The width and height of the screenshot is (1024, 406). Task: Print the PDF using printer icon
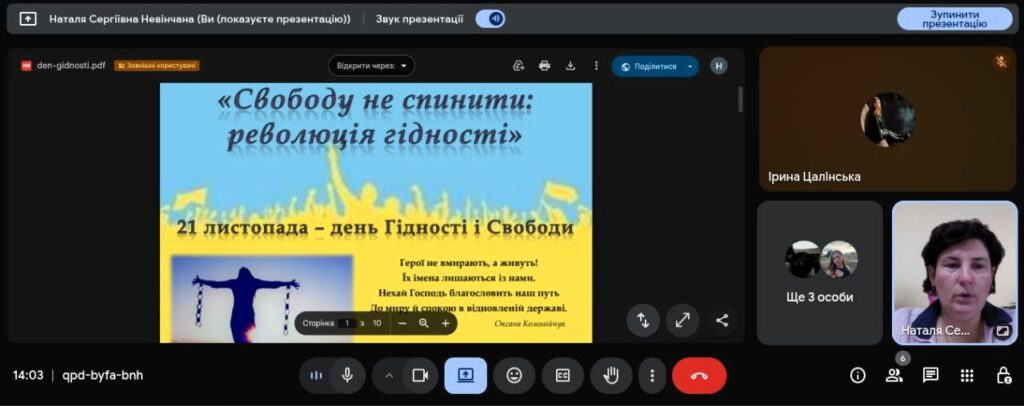click(x=544, y=66)
